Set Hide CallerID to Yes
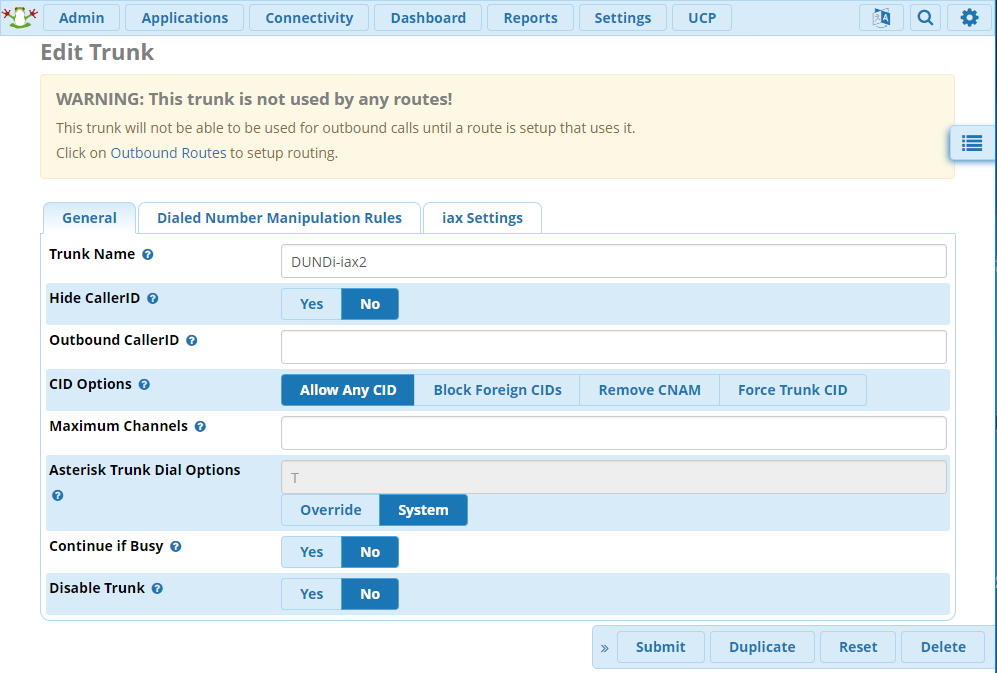This screenshot has height=673, width=997. click(311, 303)
